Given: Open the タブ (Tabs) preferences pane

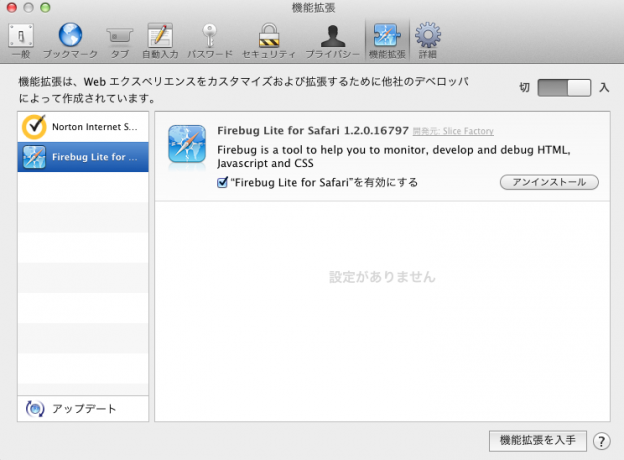Looking at the screenshot, I should [119, 41].
